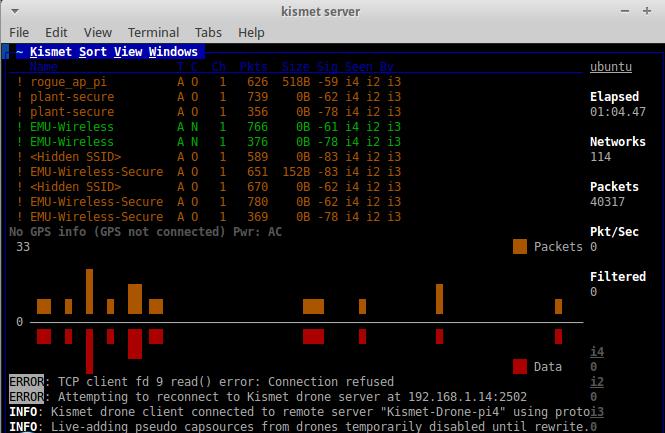Click the Pkts column header
Screen dimensions: 665x433
(253, 67)
